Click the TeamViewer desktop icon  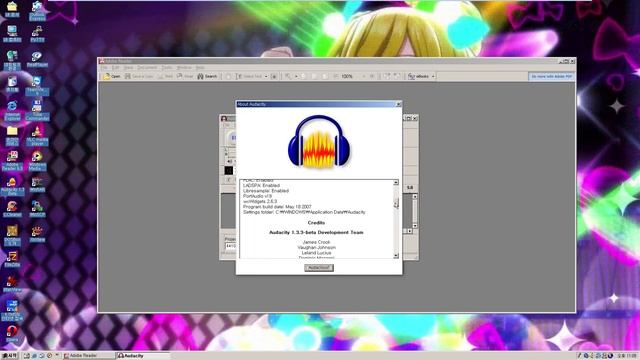(x=37, y=86)
